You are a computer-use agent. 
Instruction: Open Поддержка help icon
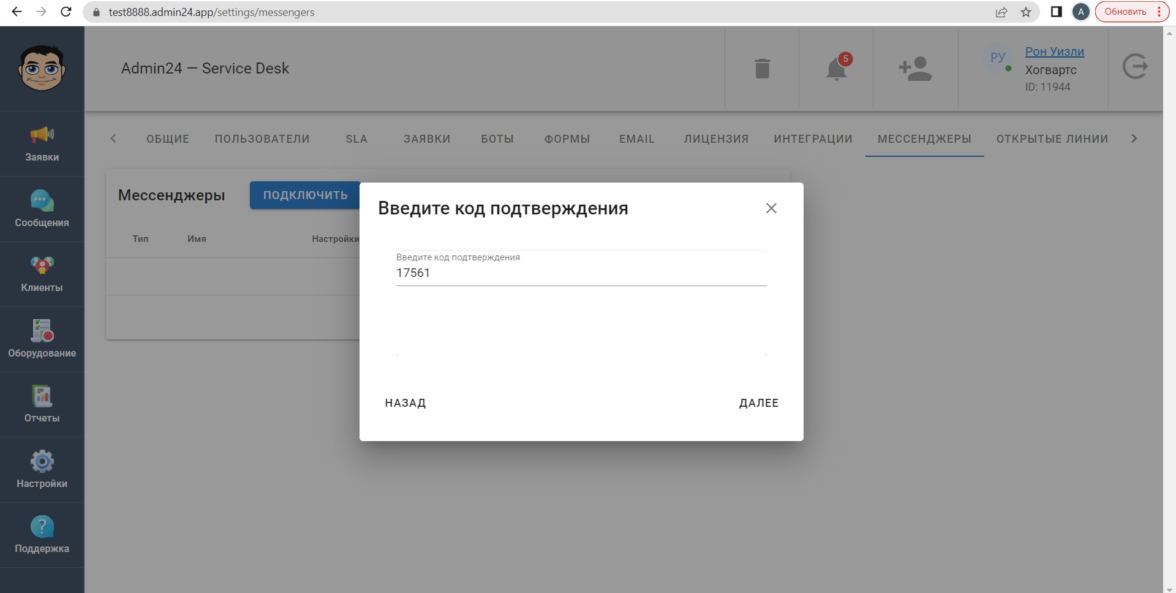[x=42, y=534]
